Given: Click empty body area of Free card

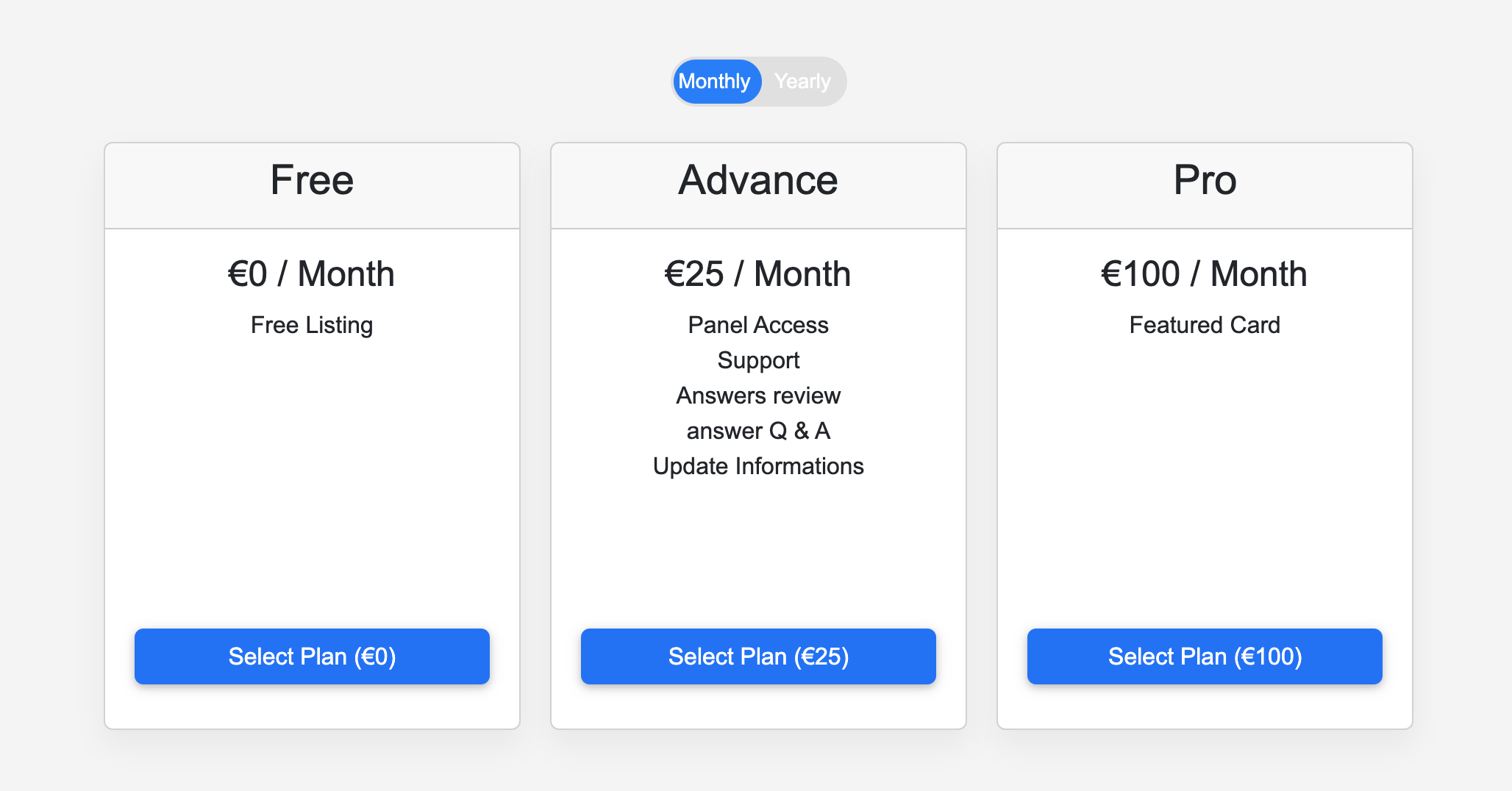Looking at the screenshot, I should tap(312, 478).
